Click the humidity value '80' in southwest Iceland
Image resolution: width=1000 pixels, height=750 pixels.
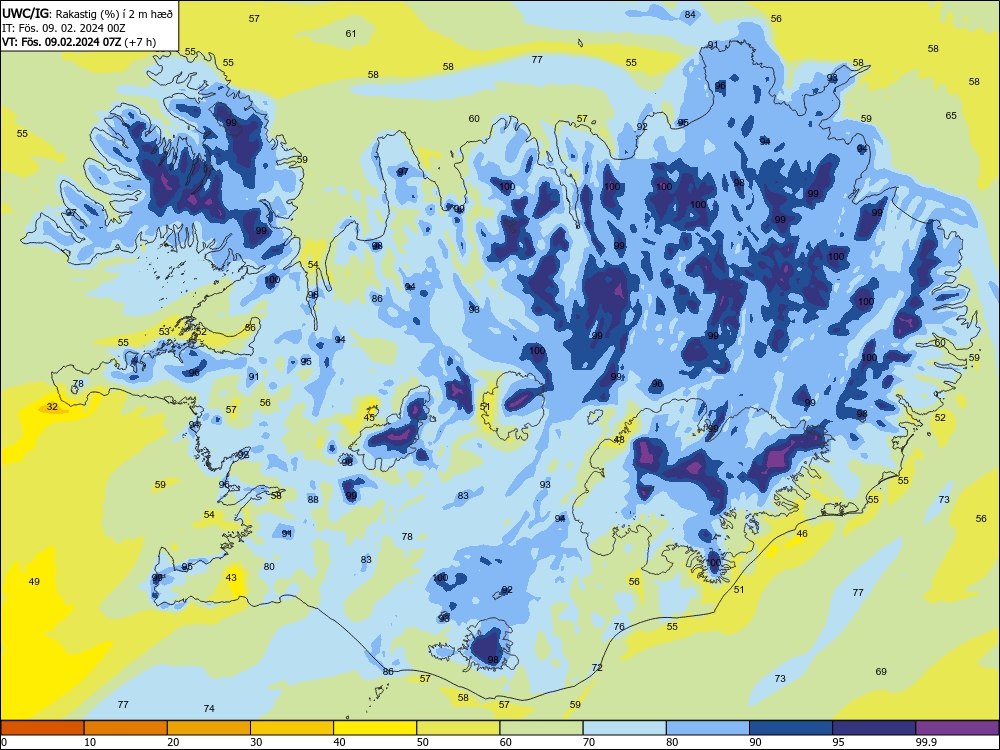coord(269,566)
